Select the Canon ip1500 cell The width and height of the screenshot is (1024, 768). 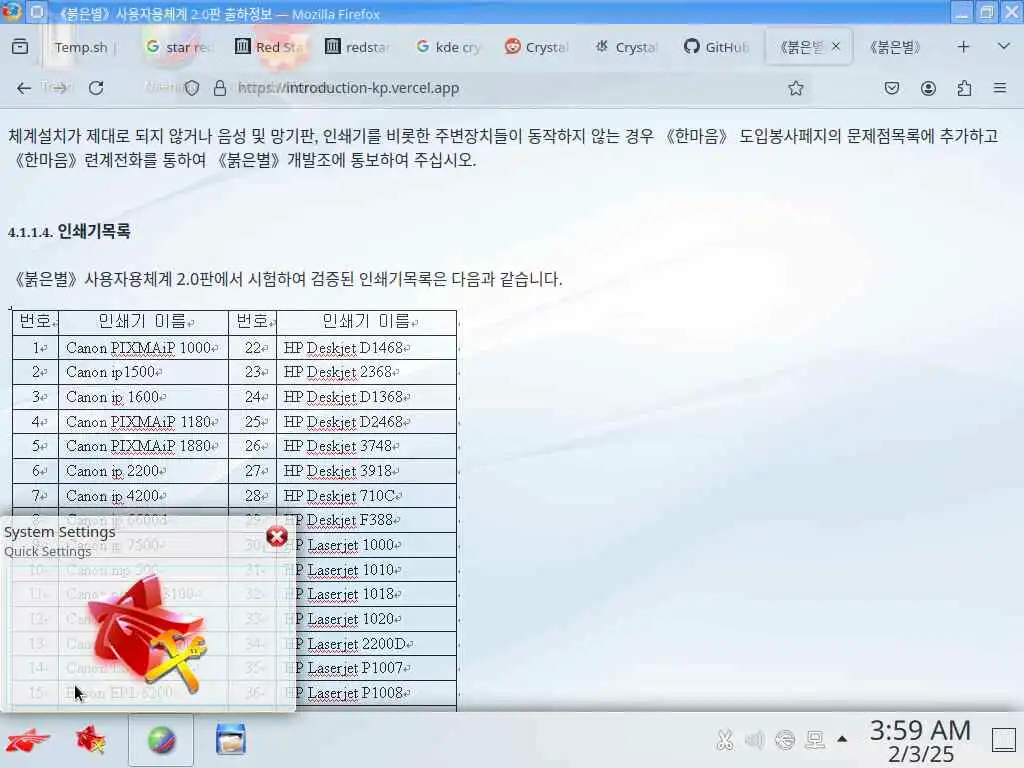(x=144, y=372)
